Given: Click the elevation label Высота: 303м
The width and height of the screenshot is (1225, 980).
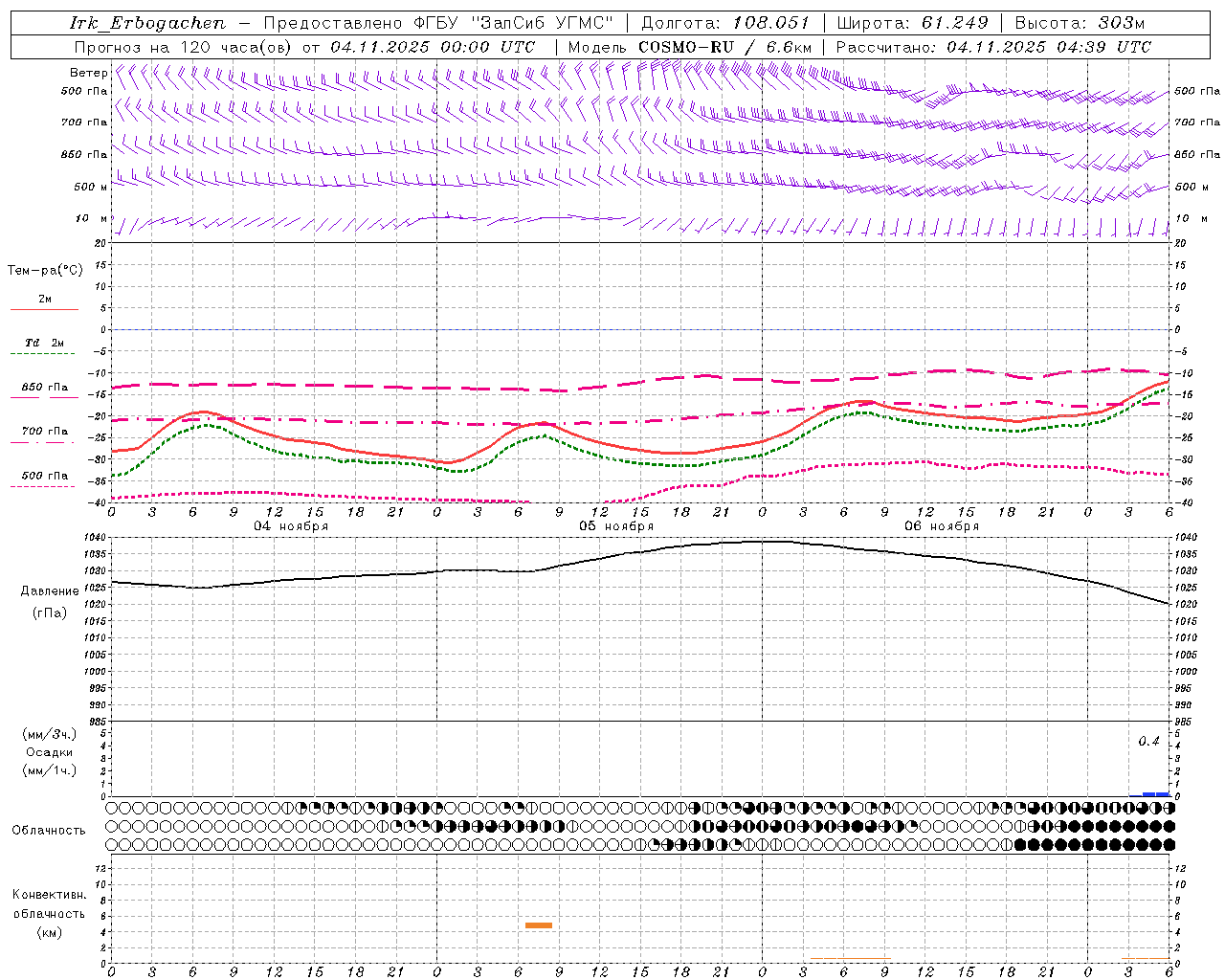Looking at the screenshot, I should pyautogui.click(x=1080, y=23).
